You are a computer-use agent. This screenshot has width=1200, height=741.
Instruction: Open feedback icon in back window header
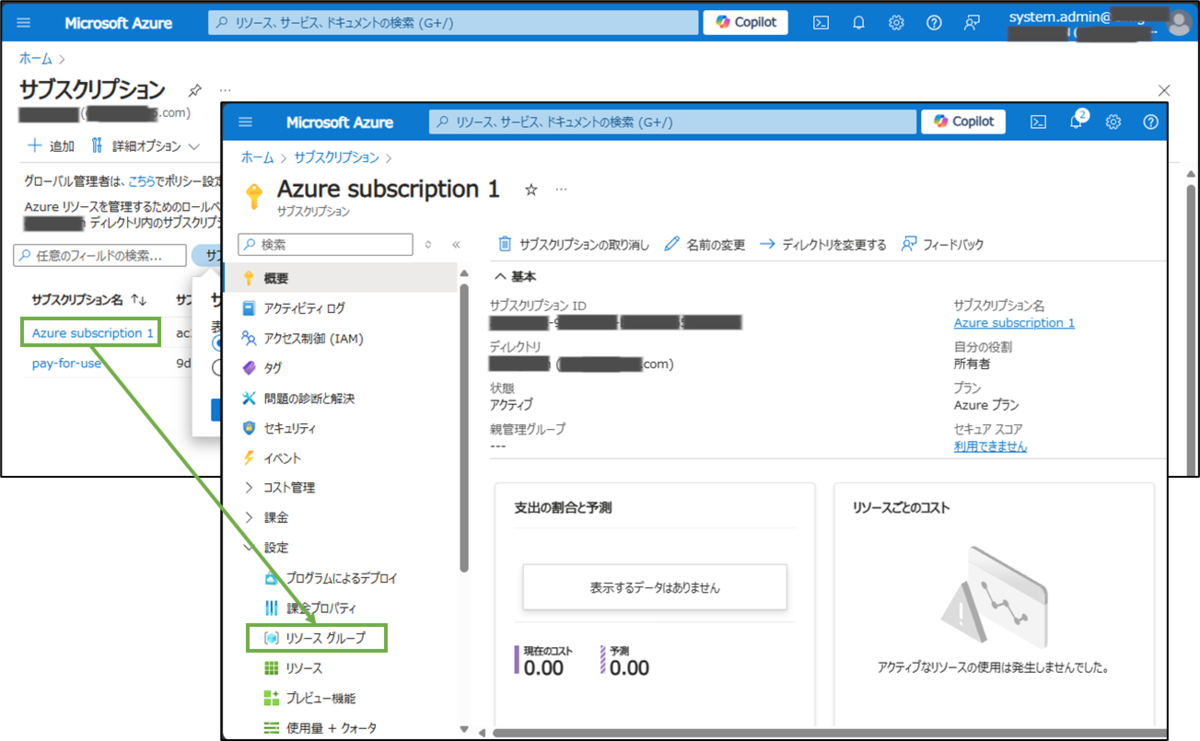click(x=971, y=22)
